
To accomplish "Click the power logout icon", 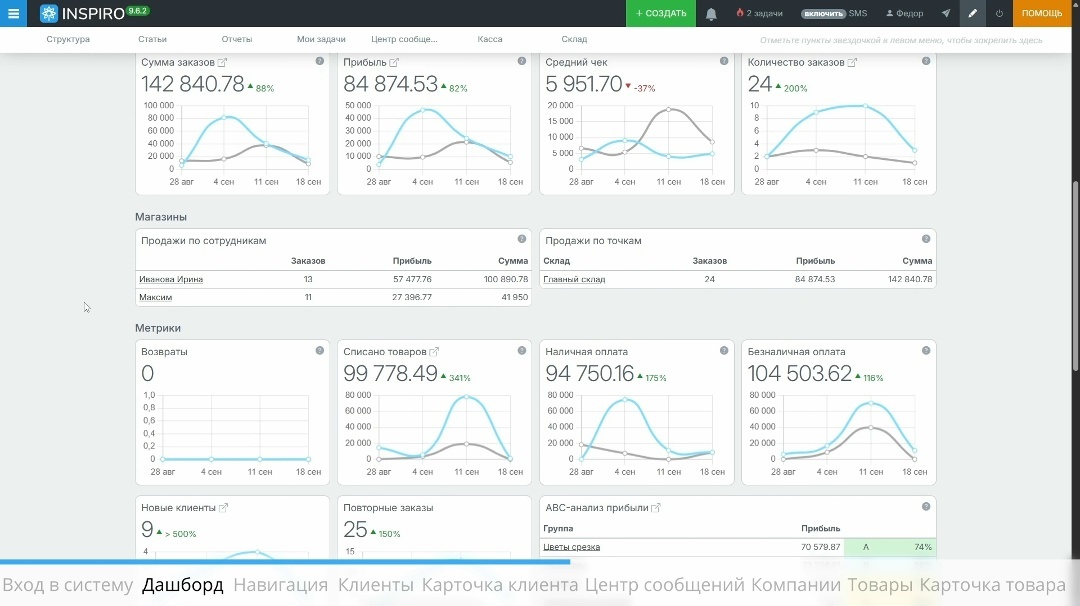I will (999, 13).
